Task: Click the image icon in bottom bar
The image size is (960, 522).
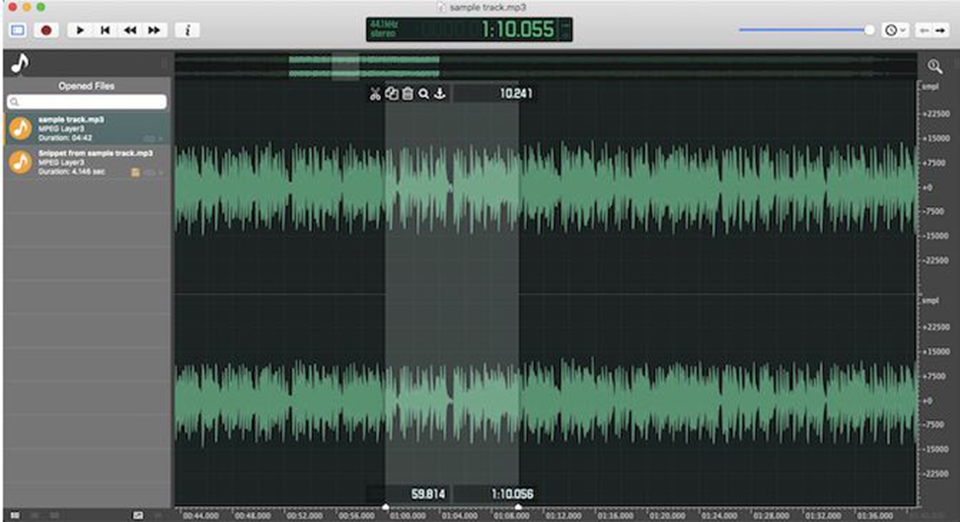Action: click(138, 515)
